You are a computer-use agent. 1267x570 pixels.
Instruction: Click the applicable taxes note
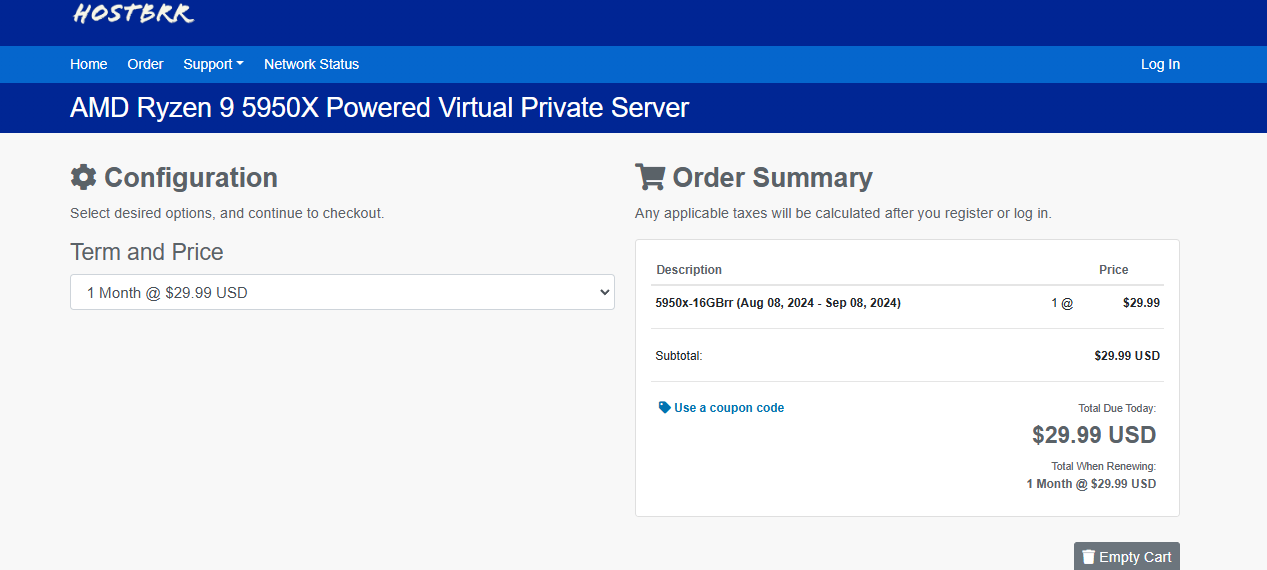tap(843, 213)
